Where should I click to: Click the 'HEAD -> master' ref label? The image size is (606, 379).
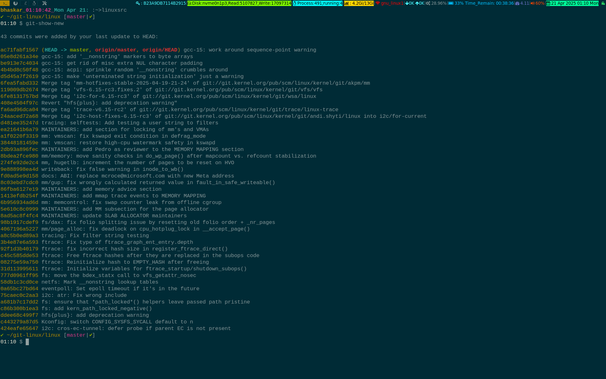pos(66,50)
